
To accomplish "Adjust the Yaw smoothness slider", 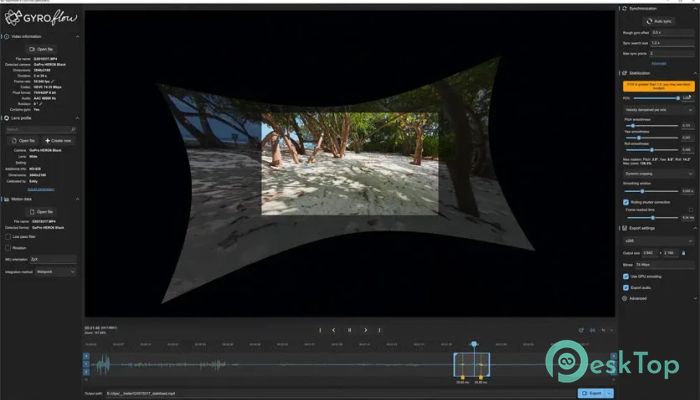I will coord(652,138).
